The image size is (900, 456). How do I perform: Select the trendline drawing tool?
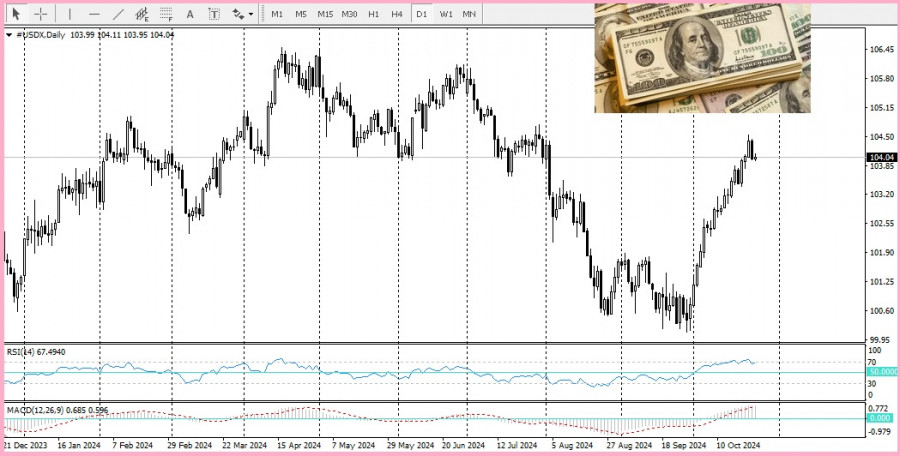(x=118, y=14)
